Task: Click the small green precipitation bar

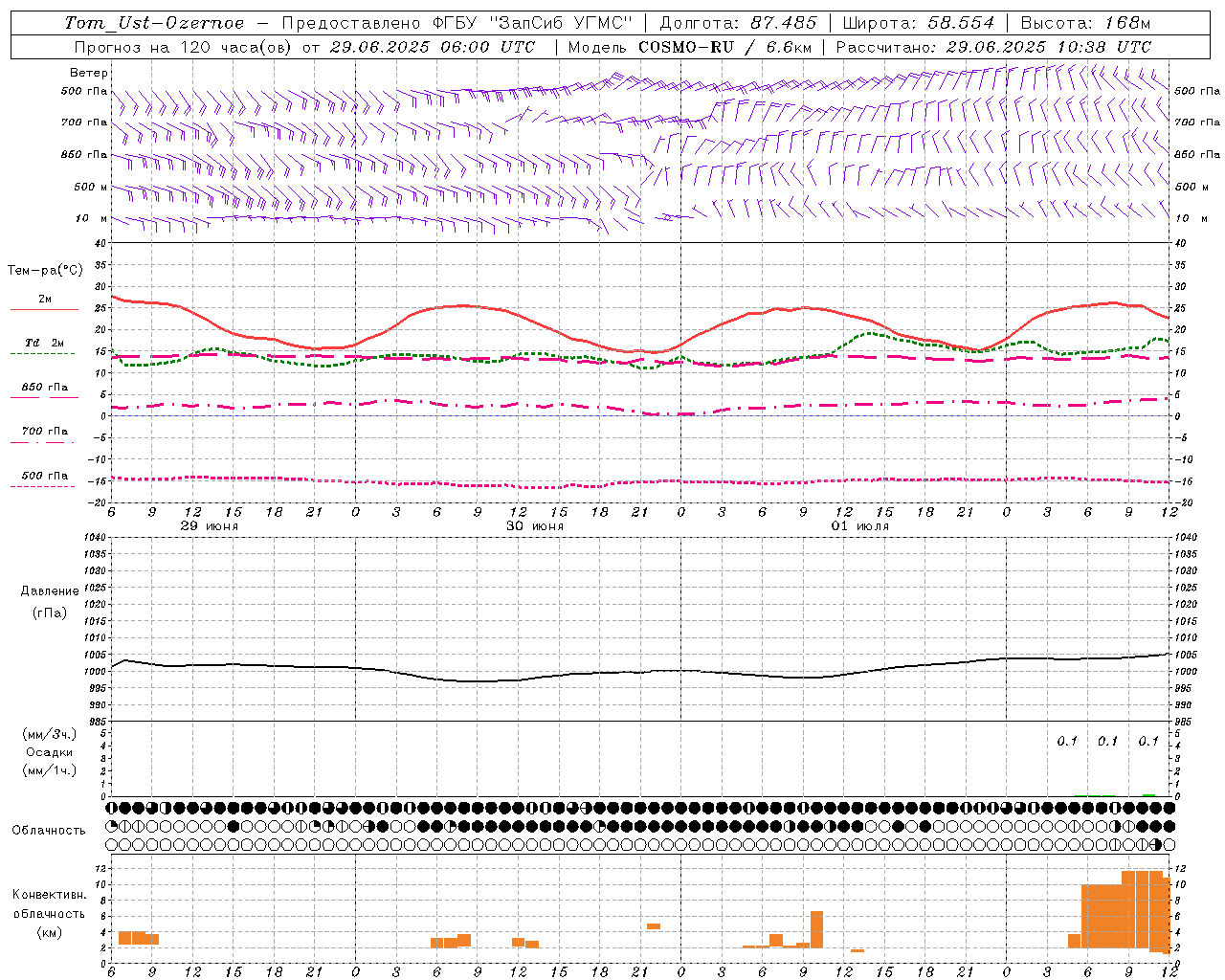Action: [x=1148, y=794]
